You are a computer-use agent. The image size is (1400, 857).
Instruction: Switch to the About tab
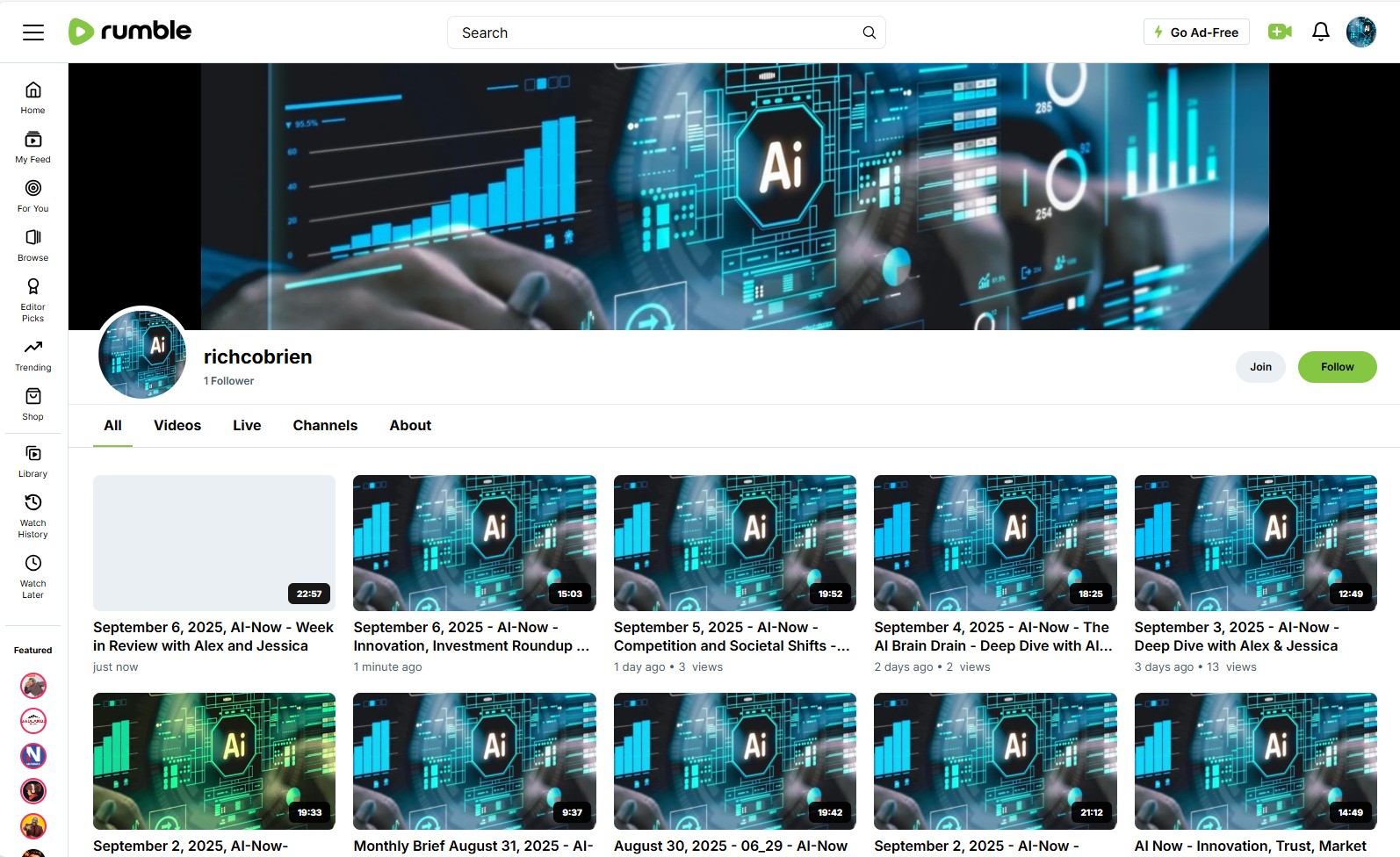tap(410, 426)
